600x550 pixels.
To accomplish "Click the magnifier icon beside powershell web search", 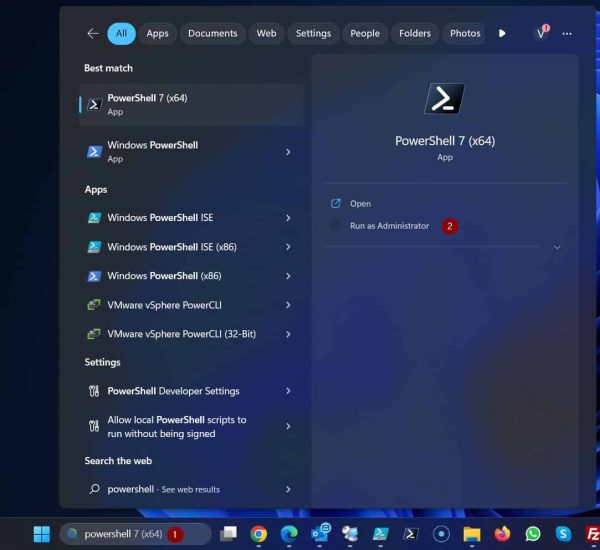I will coord(94,489).
